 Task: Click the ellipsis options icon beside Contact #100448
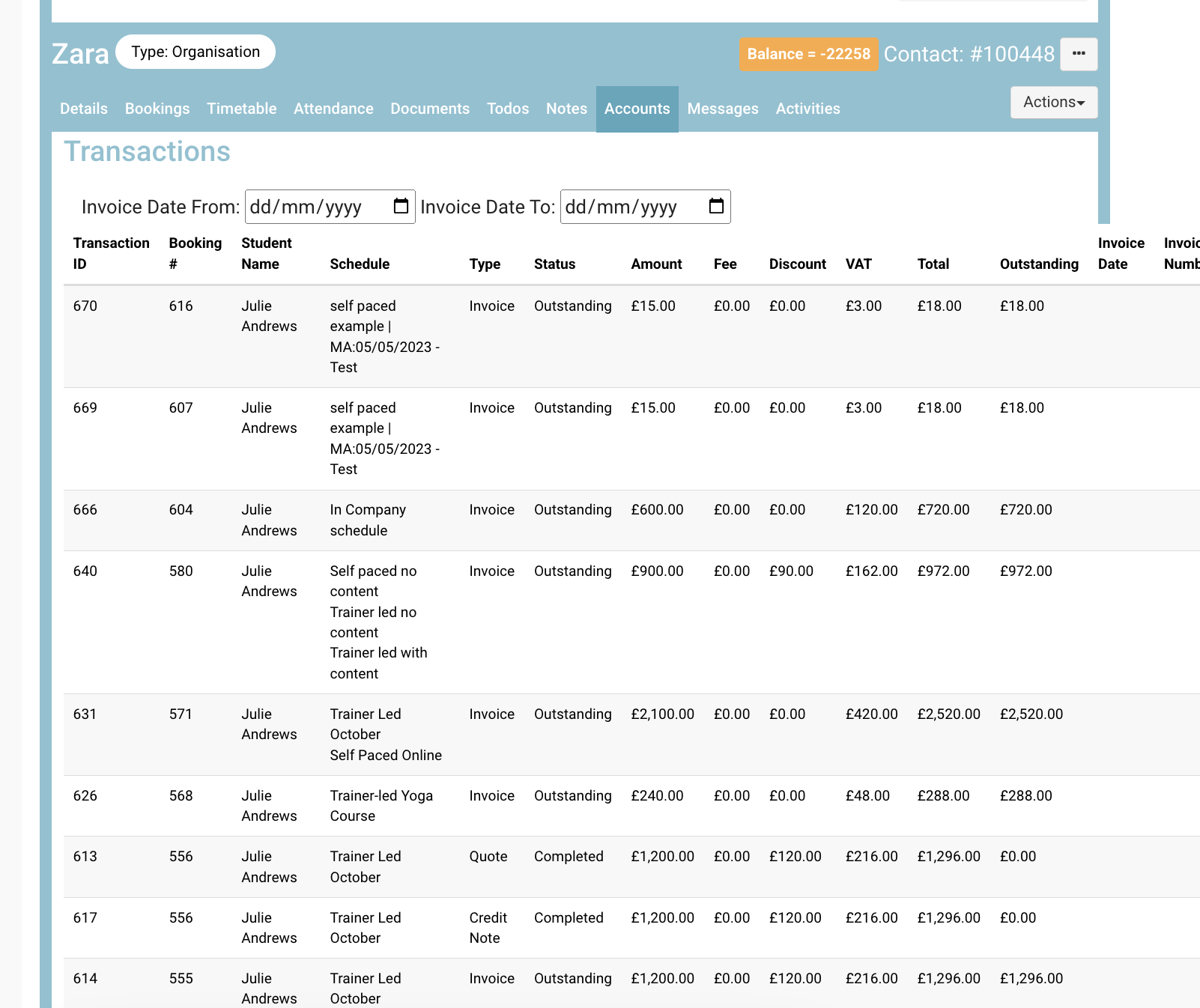click(x=1079, y=53)
